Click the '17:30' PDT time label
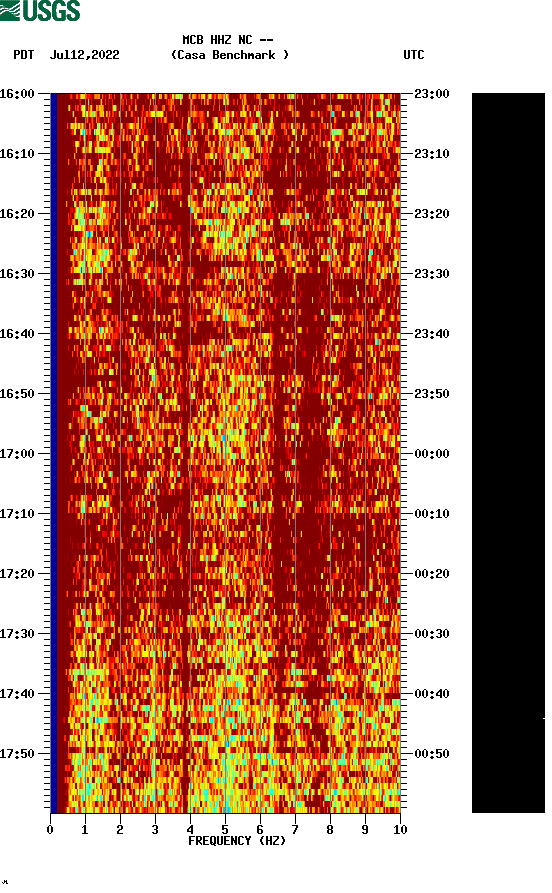The image size is (552, 893). tap(17, 634)
